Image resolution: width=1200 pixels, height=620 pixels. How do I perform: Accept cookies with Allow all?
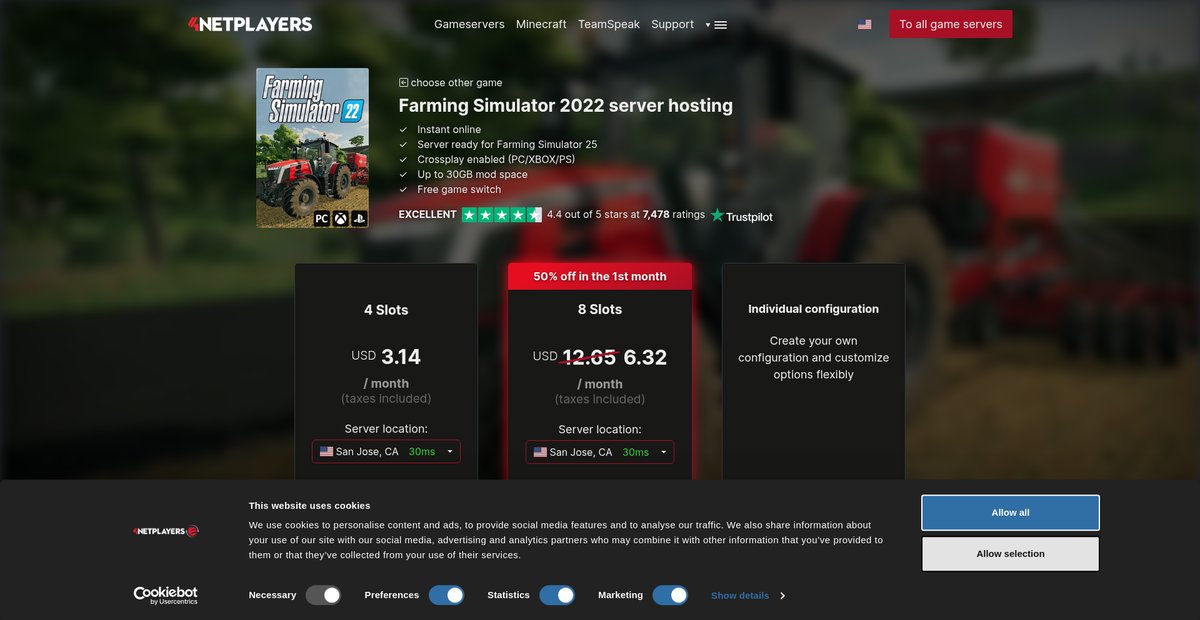tap(1010, 513)
